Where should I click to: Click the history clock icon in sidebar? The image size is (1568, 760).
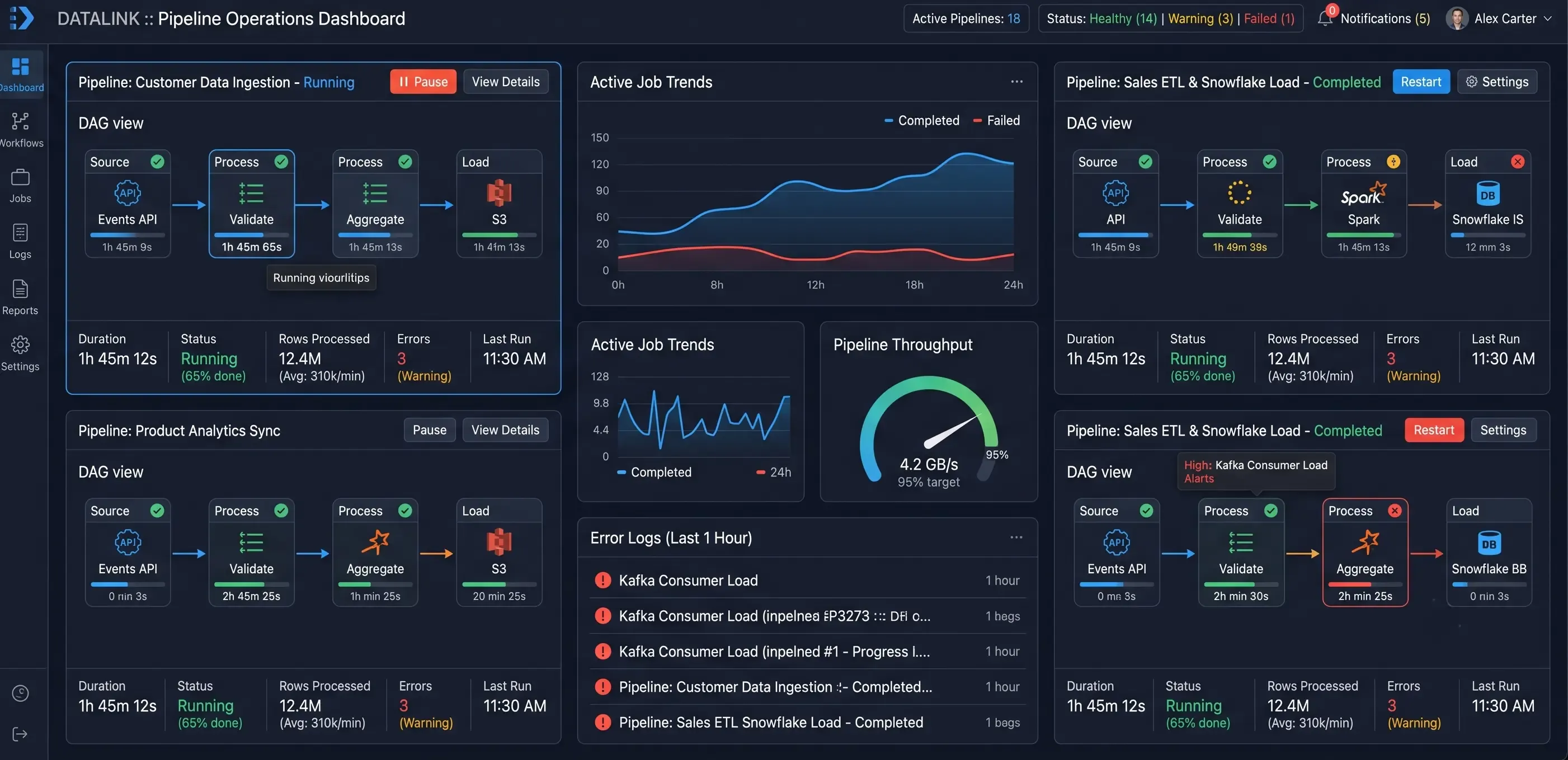[20, 693]
